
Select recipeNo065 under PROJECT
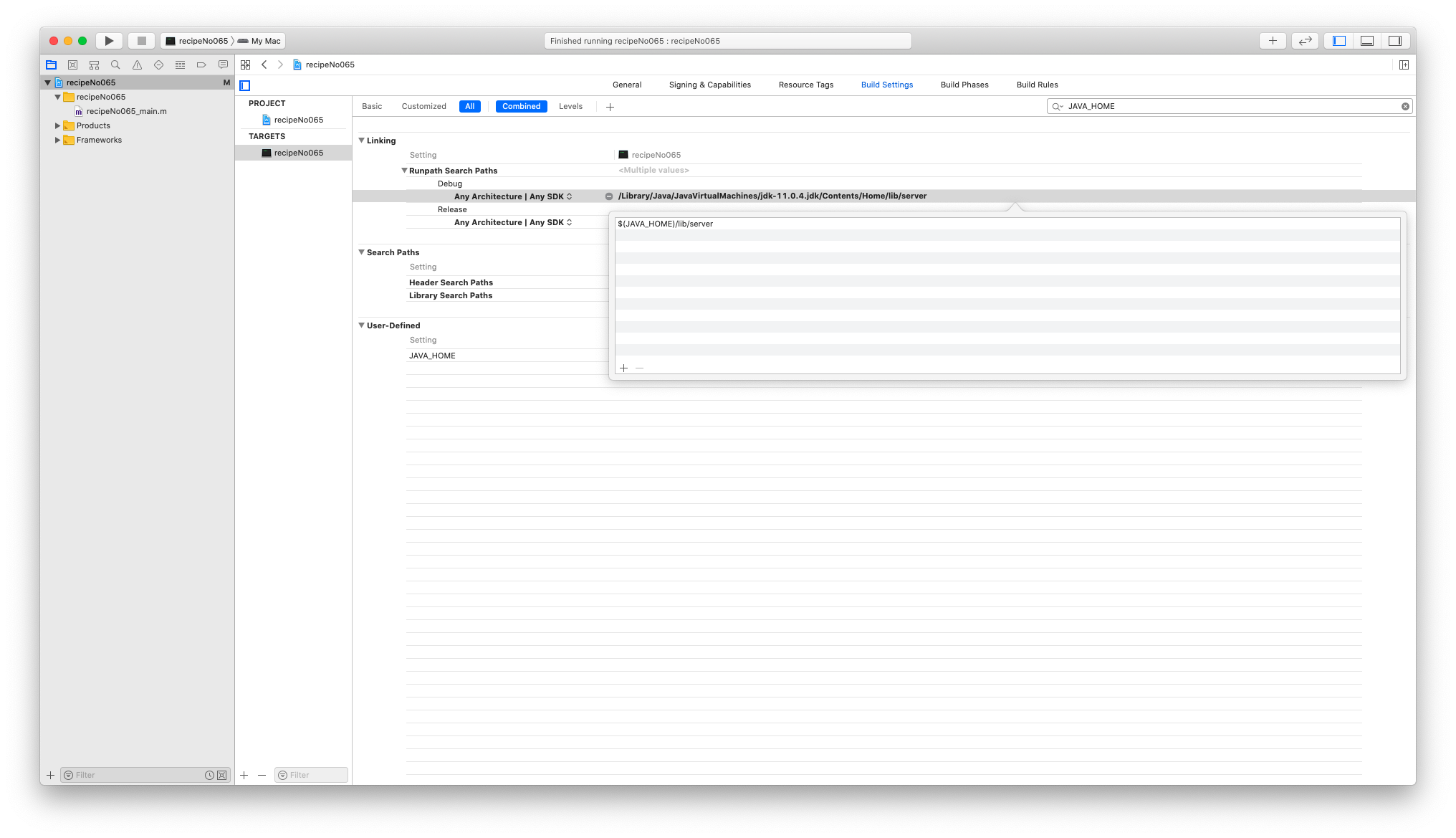click(x=293, y=120)
